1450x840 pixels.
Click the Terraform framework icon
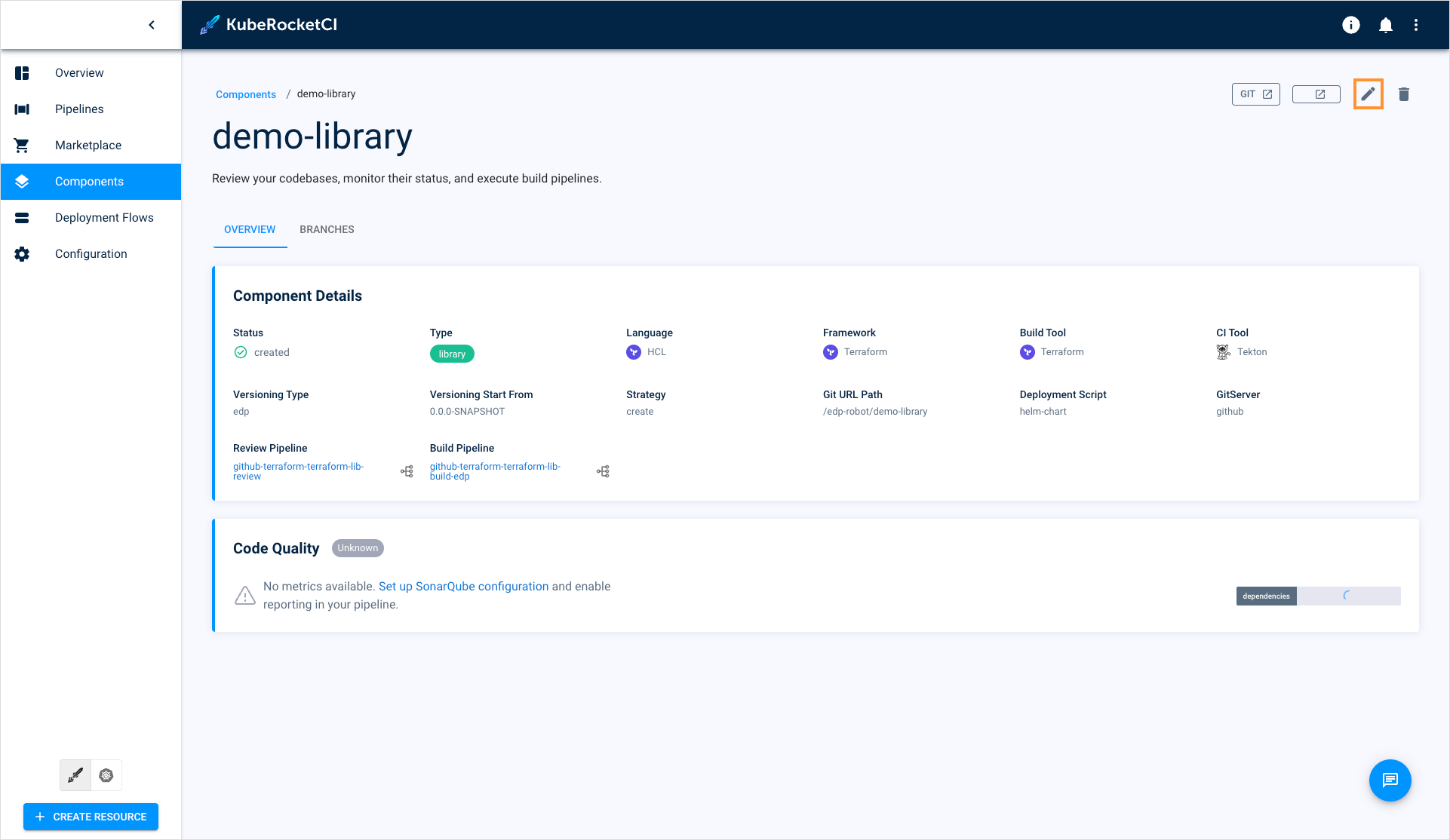point(830,352)
